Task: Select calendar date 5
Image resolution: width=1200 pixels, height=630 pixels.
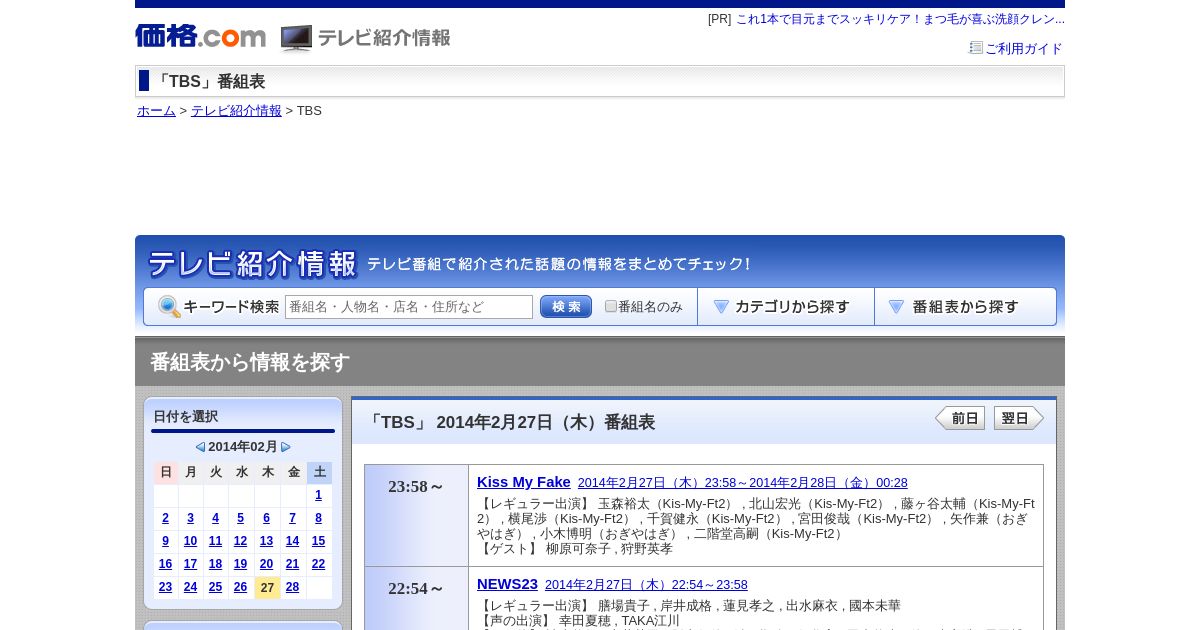Action: click(240, 518)
